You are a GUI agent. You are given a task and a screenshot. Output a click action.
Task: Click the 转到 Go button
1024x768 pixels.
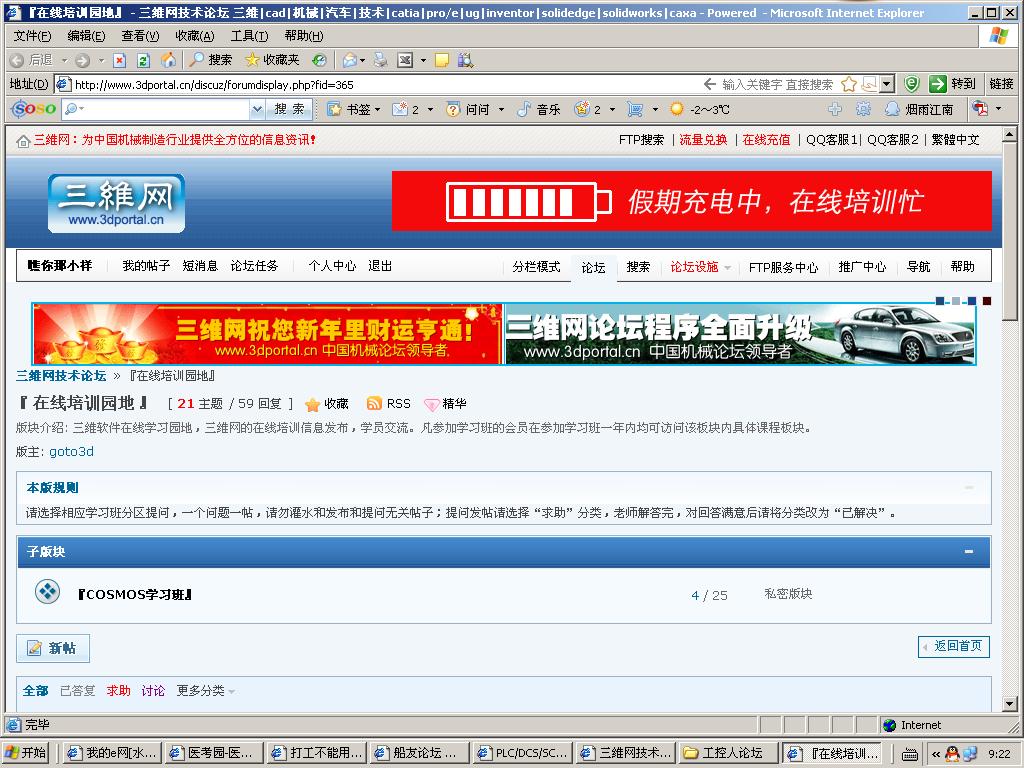click(952, 84)
